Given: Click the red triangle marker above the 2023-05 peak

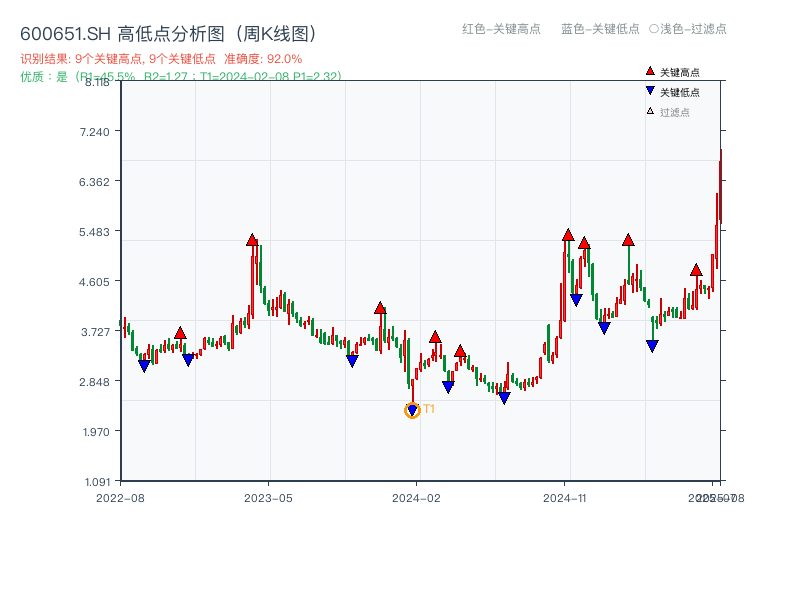Looking at the screenshot, I should [x=253, y=238].
